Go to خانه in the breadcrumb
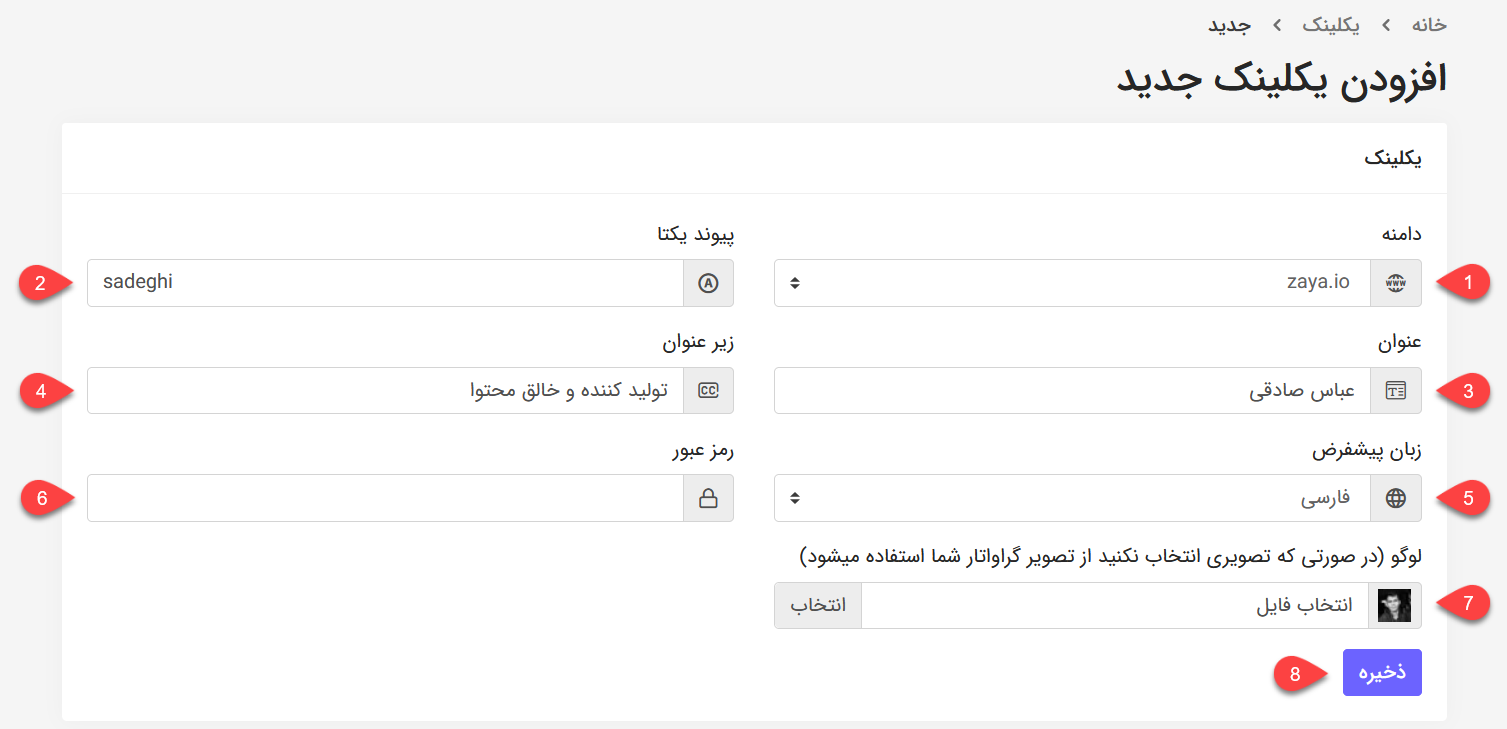Viewport: 1507px width, 729px height. 1428,24
